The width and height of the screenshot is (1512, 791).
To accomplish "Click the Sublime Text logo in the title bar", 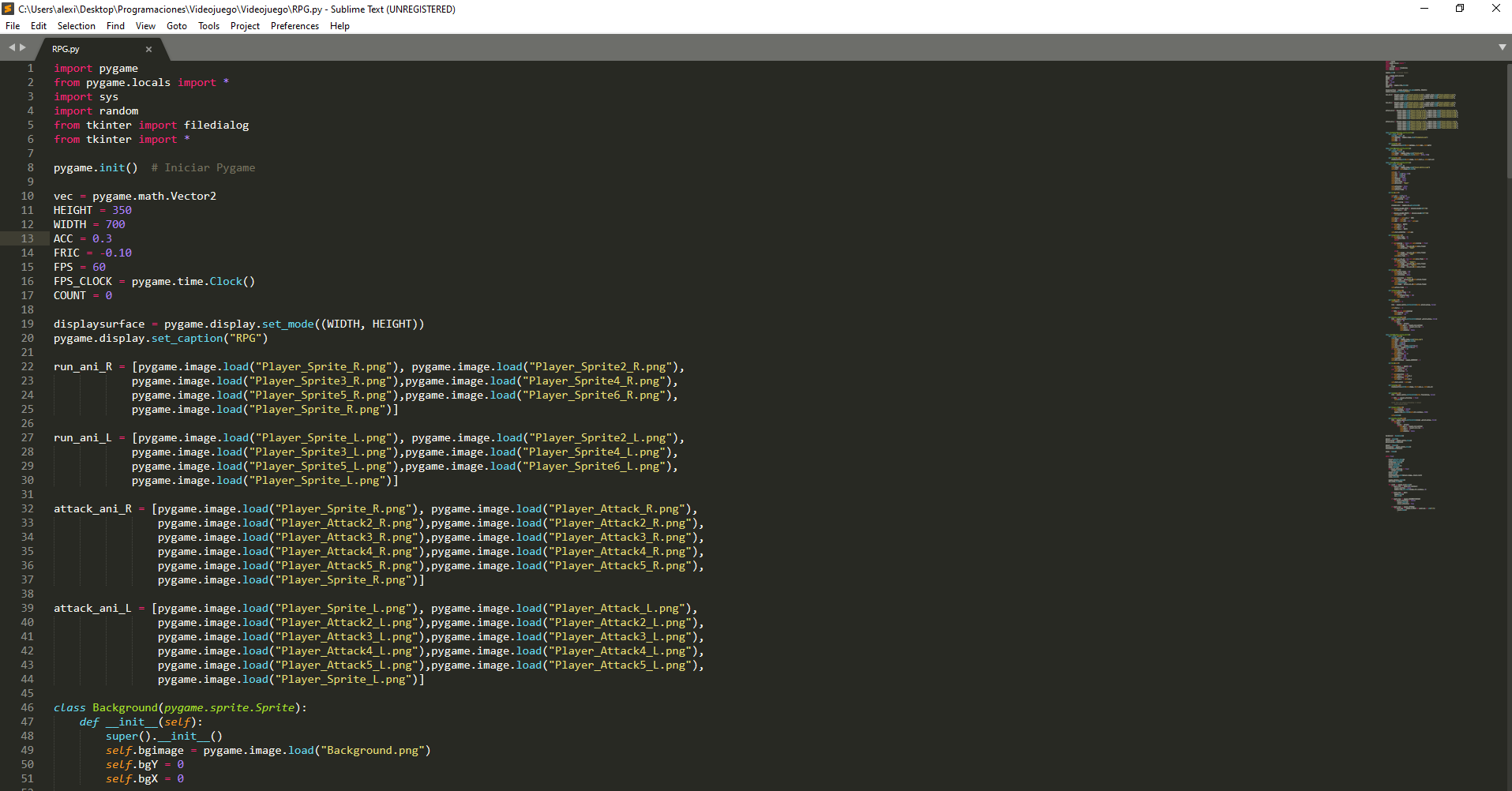I will [x=7, y=9].
